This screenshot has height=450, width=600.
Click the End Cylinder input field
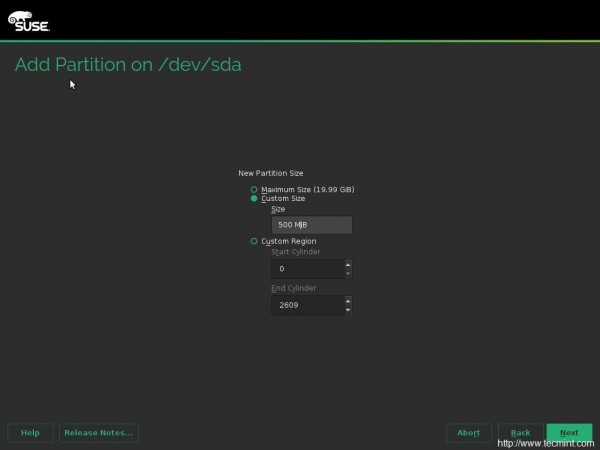[308, 305]
